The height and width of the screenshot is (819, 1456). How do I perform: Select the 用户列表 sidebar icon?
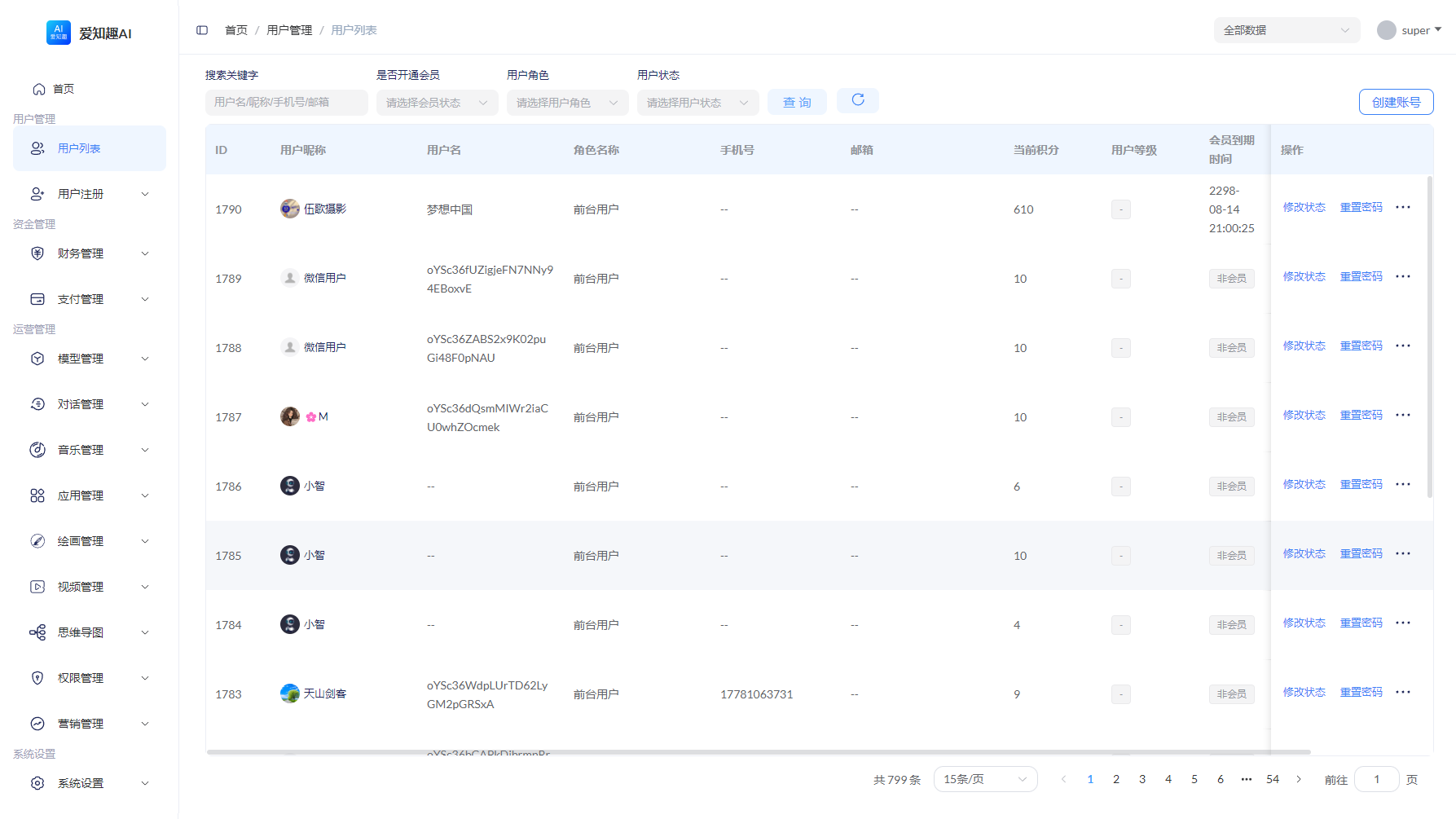37,148
